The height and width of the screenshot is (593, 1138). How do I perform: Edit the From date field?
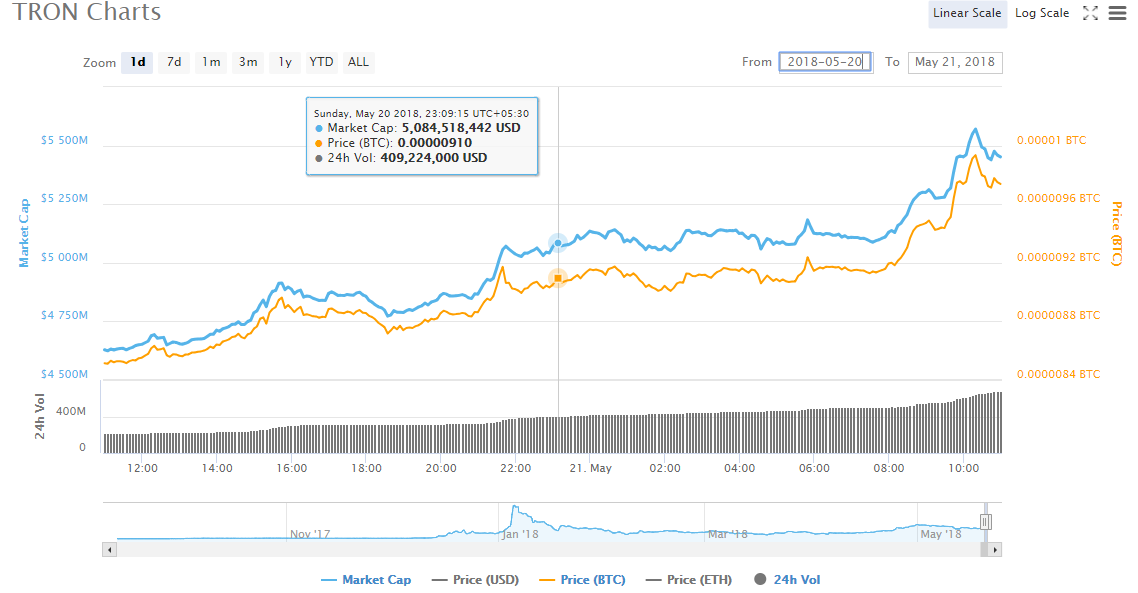825,62
